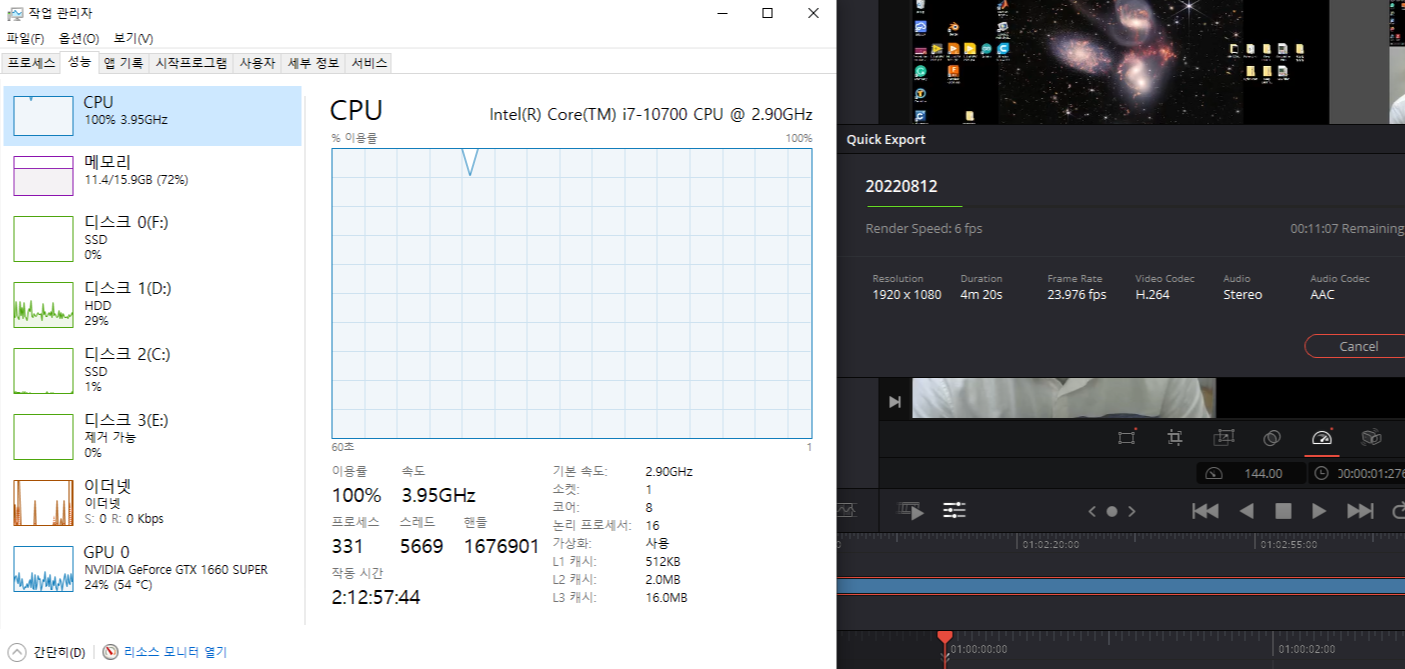Select CPU in performance sidebar

(x=152, y=116)
